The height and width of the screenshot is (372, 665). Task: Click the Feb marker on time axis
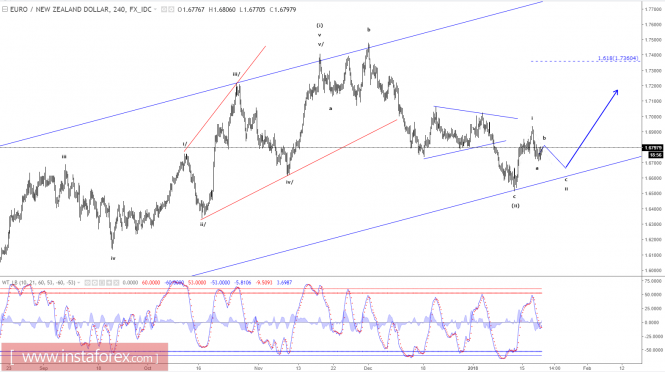click(587, 368)
